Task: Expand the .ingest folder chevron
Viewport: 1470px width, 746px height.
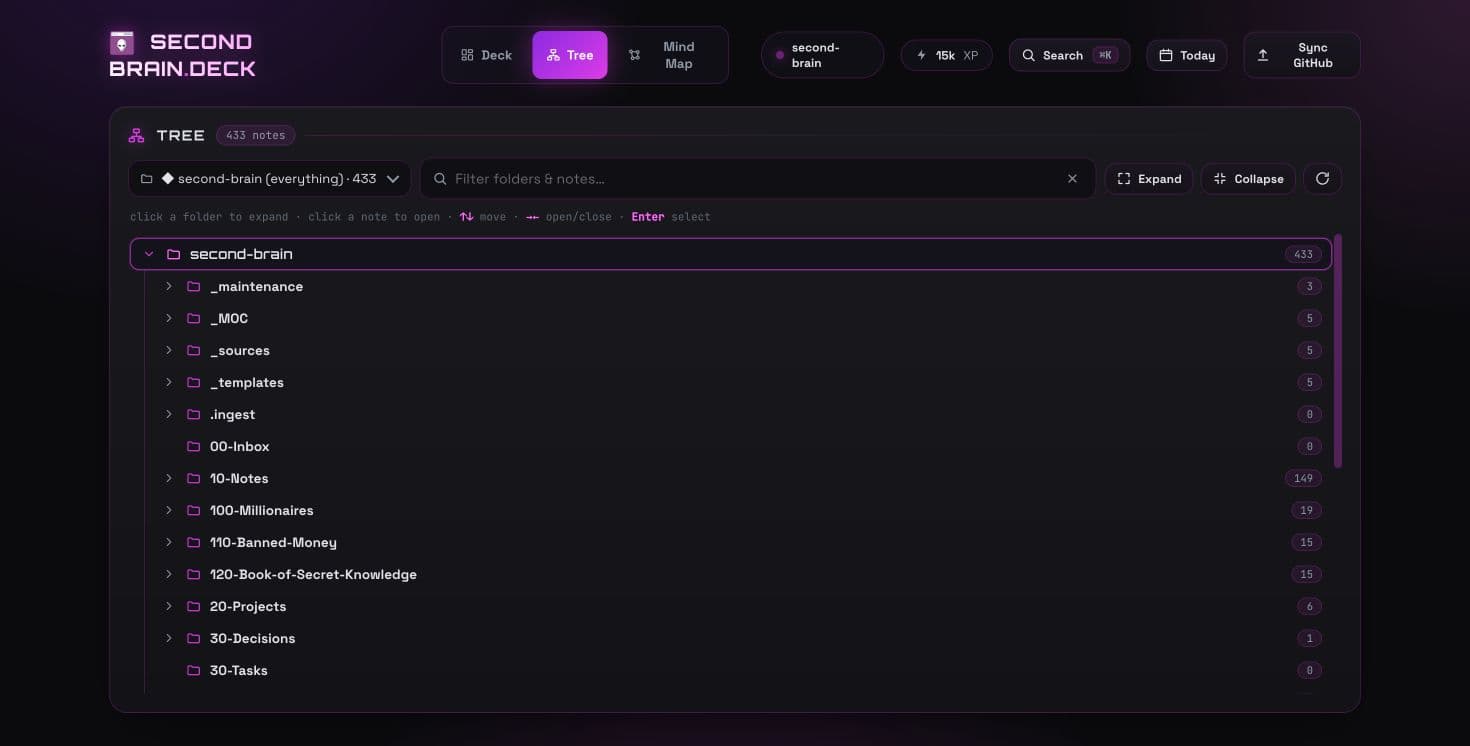Action: point(169,414)
